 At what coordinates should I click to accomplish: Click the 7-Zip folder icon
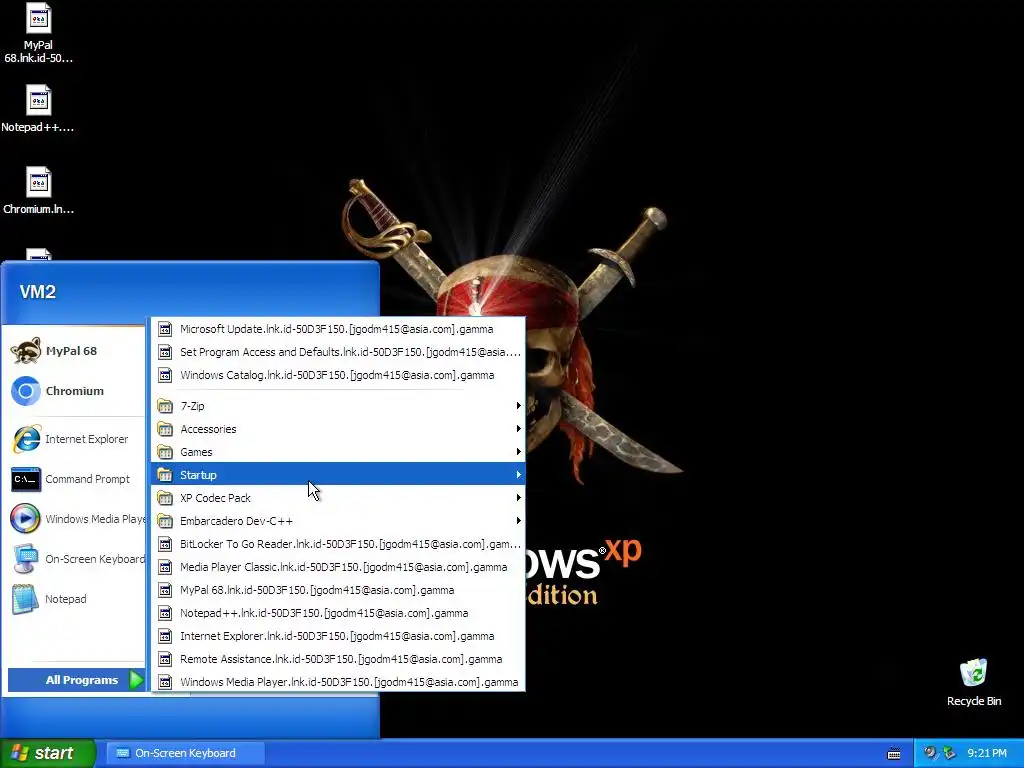(x=165, y=406)
